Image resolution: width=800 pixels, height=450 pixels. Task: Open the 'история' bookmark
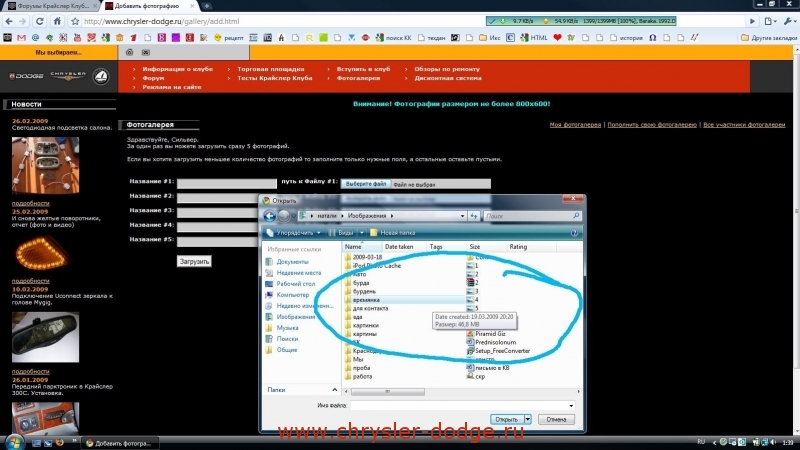coord(627,38)
